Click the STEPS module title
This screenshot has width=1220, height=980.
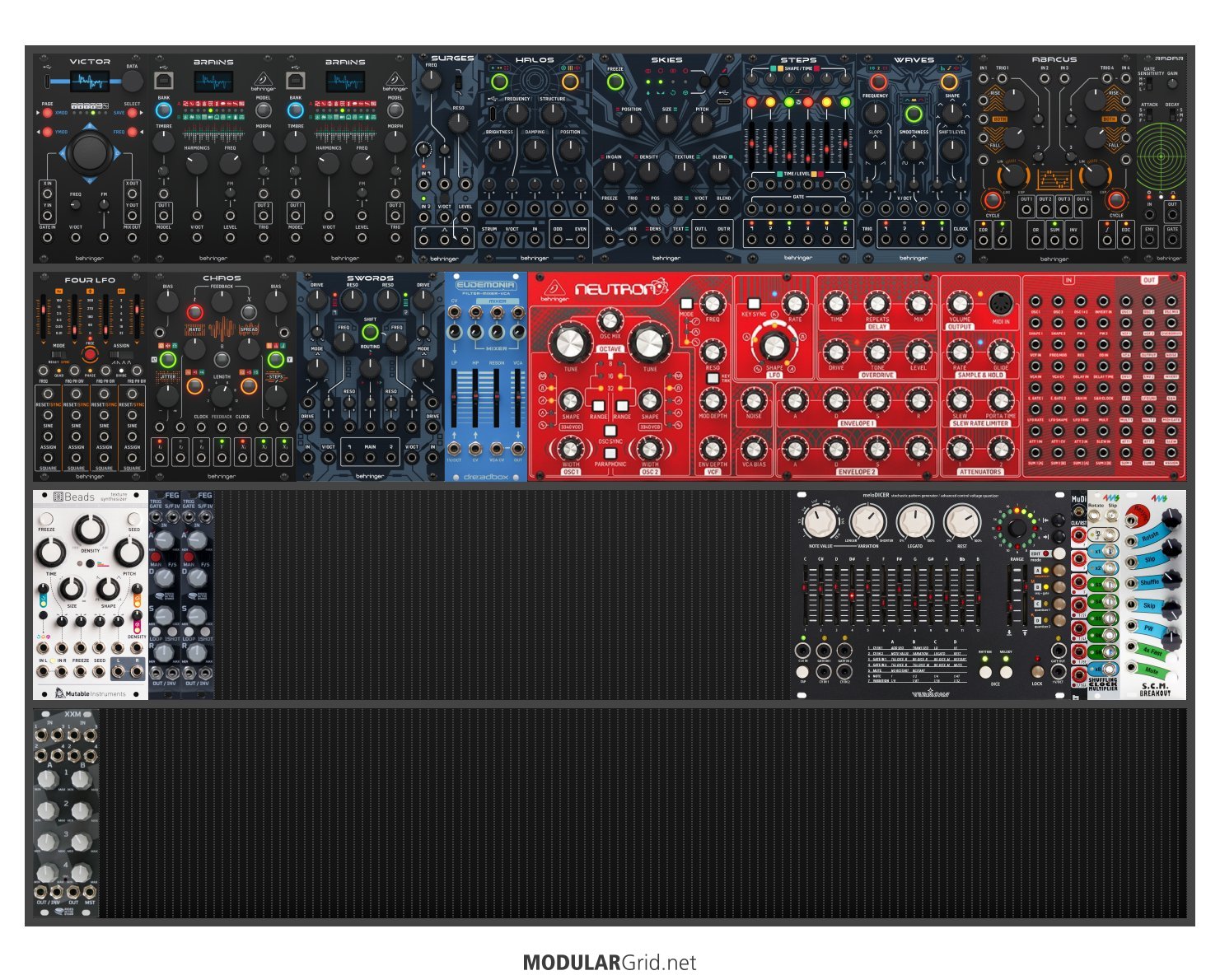coord(798,59)
